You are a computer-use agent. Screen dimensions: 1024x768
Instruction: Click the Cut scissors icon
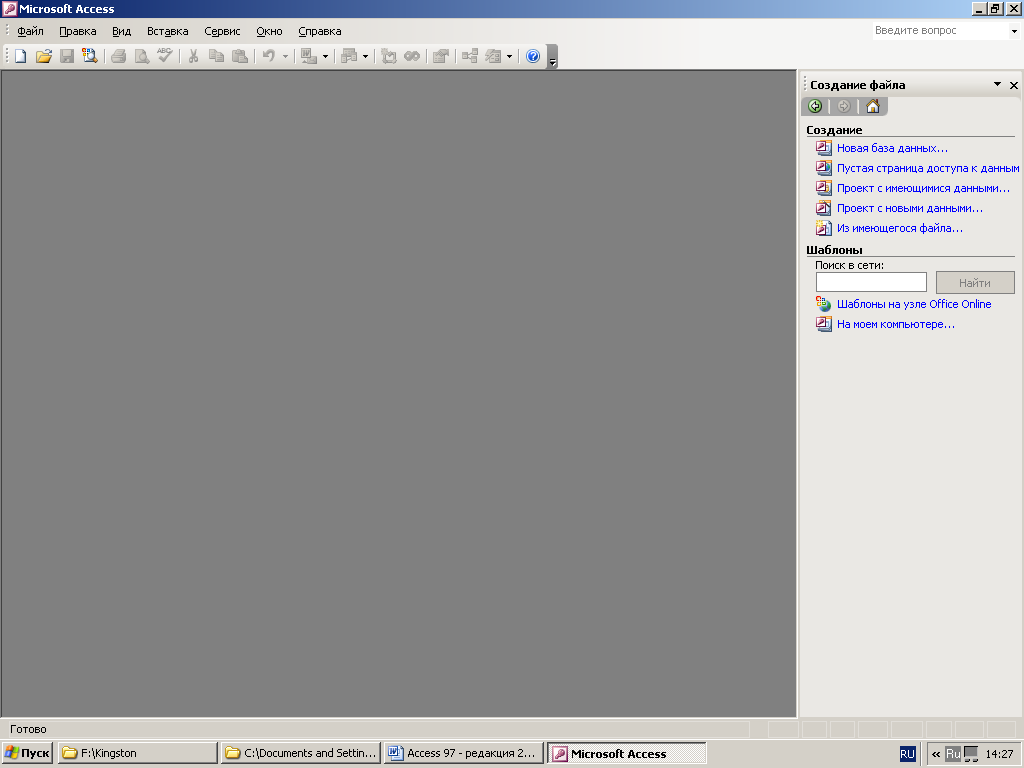tap(193, 56)
